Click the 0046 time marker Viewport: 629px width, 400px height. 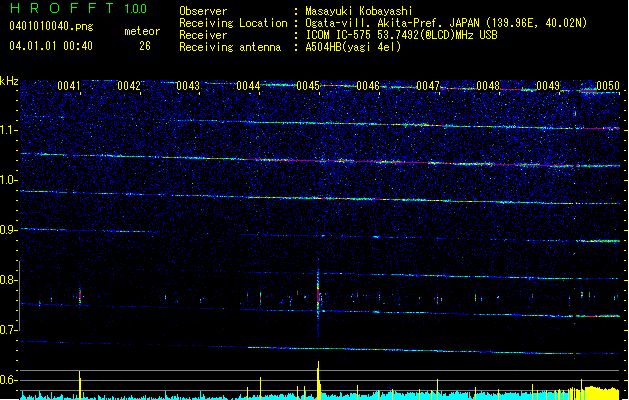pos(368,86)
